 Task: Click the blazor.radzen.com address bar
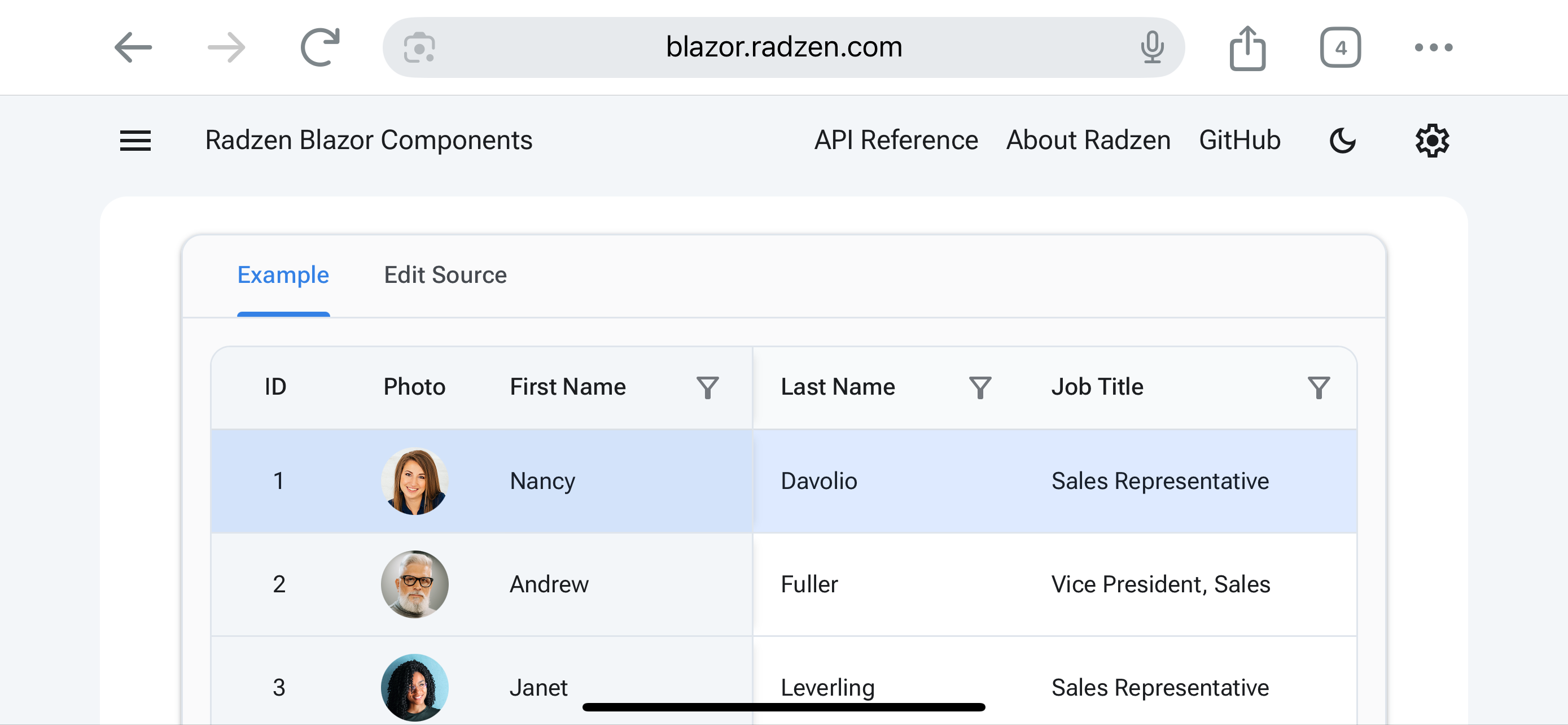783,47
